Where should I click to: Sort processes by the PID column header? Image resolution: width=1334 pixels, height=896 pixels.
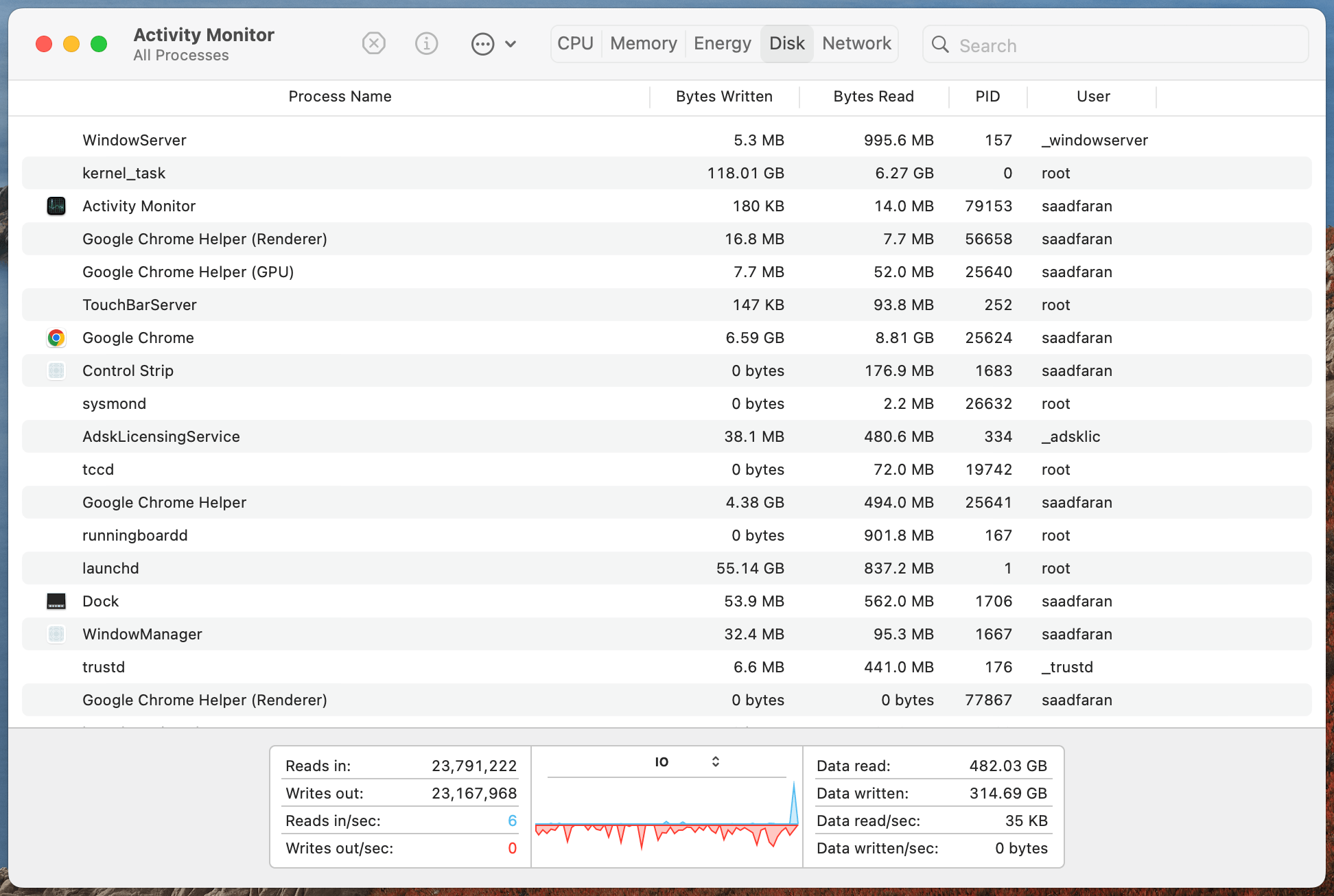click(988, 97)
